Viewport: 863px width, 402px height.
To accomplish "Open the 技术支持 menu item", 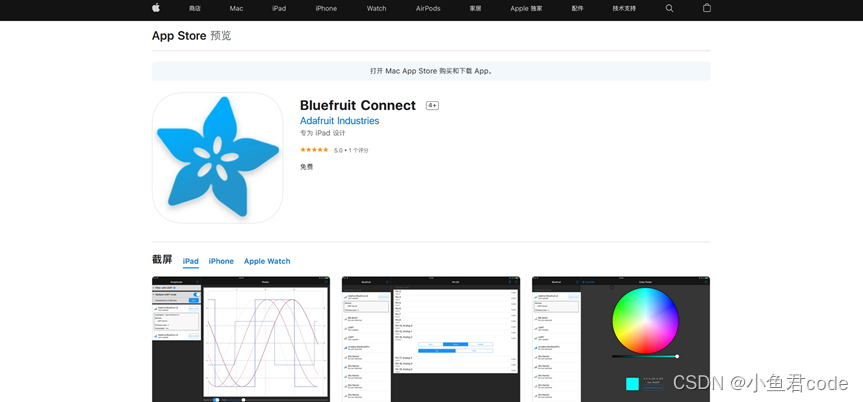I will pos(624,8).
